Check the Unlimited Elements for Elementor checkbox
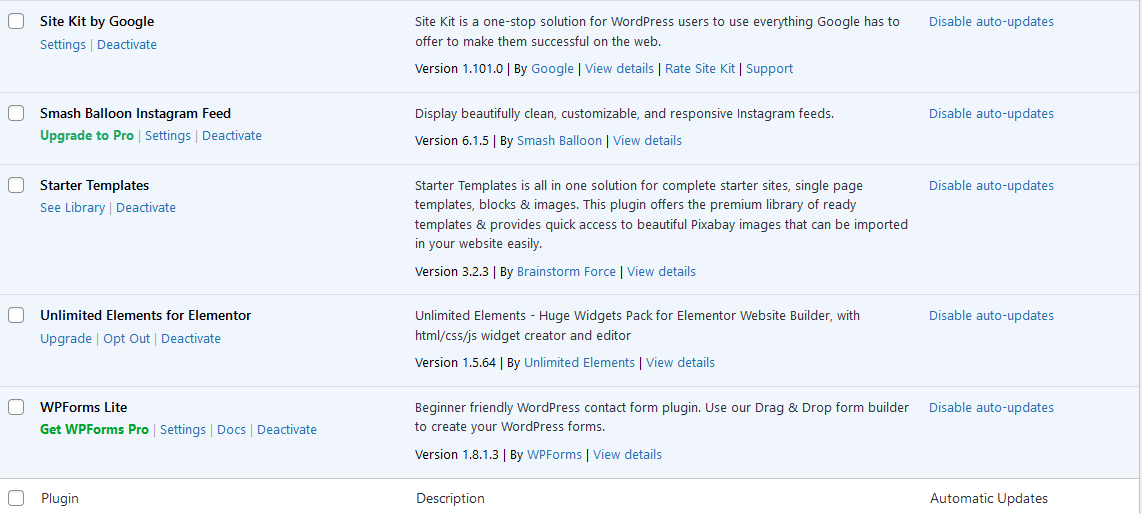The width and height of the screenshot is (1142, 514). pyautogui.click(x=16, y=315)
